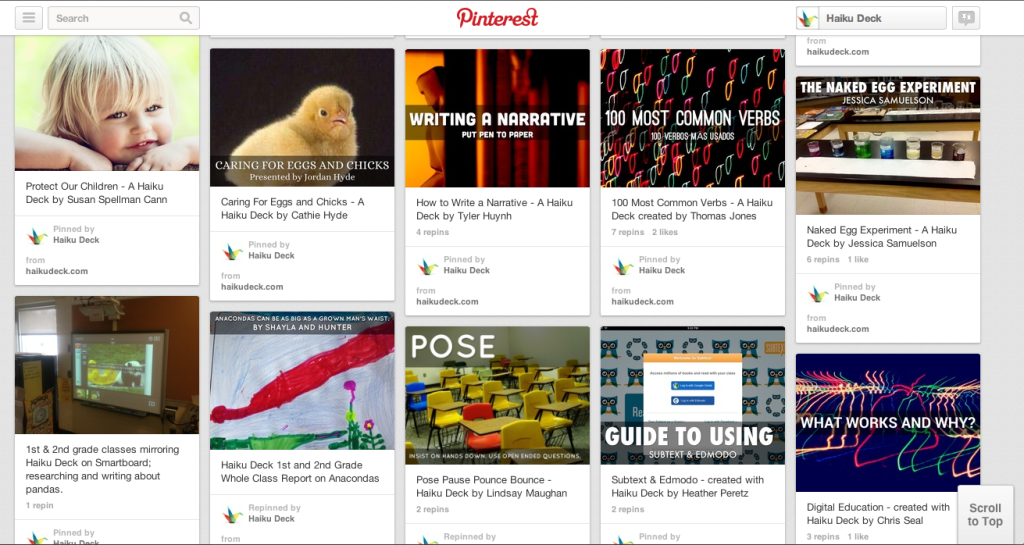
Task: Click Haiku Deck avatar on Write a Narrative pin
Action: click(427, 266)
